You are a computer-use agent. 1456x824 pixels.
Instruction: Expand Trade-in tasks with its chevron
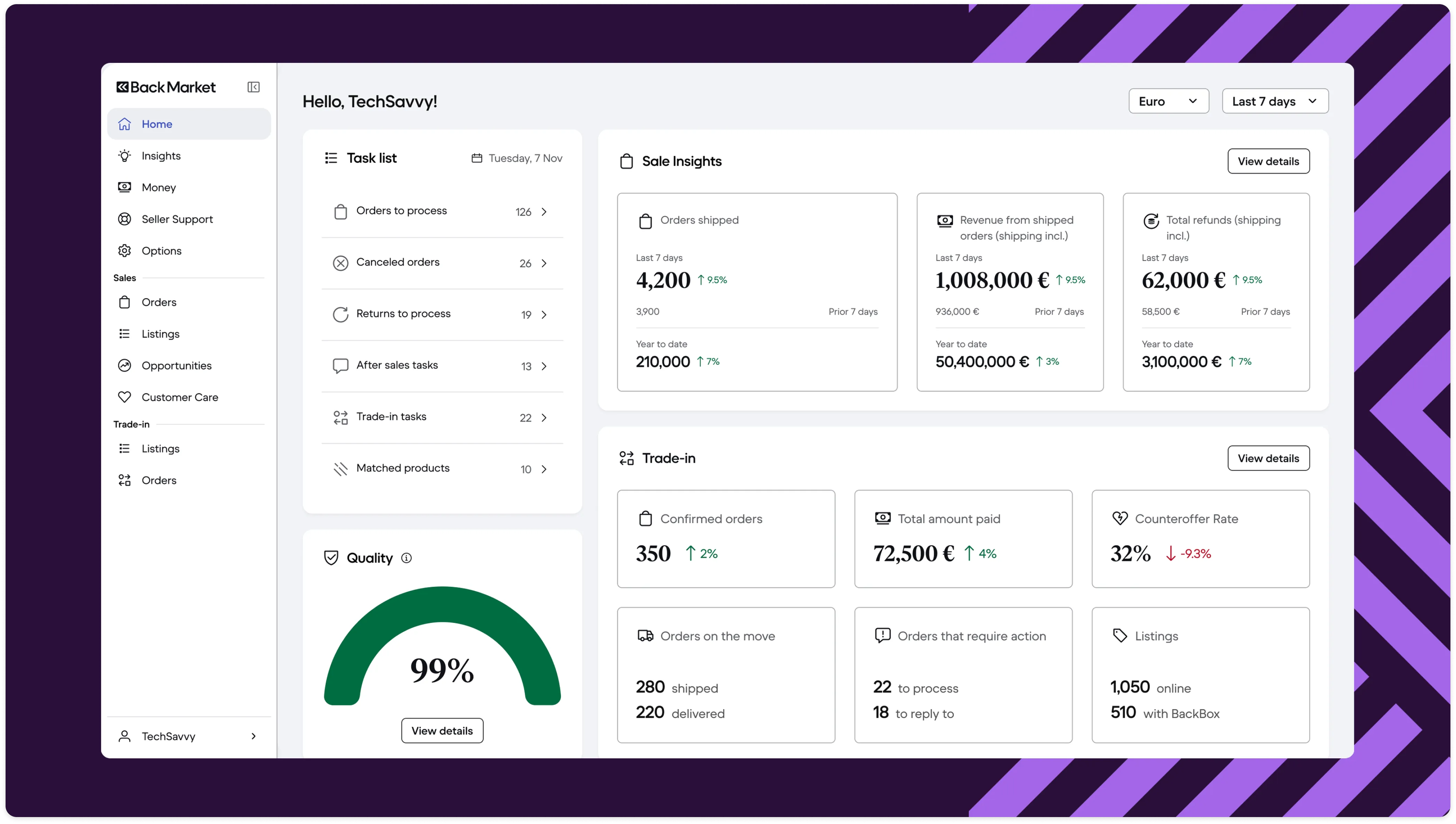(x=544, y=418)
